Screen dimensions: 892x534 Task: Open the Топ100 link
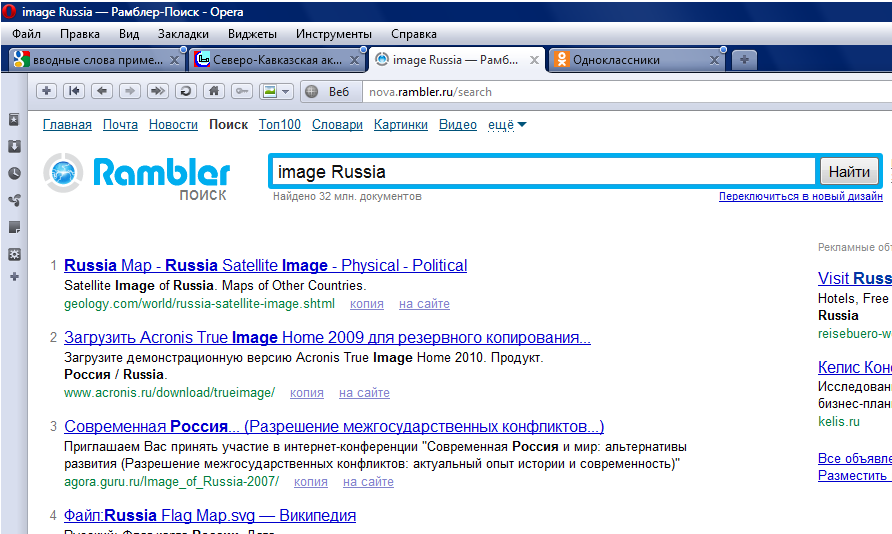click(279, 125)
